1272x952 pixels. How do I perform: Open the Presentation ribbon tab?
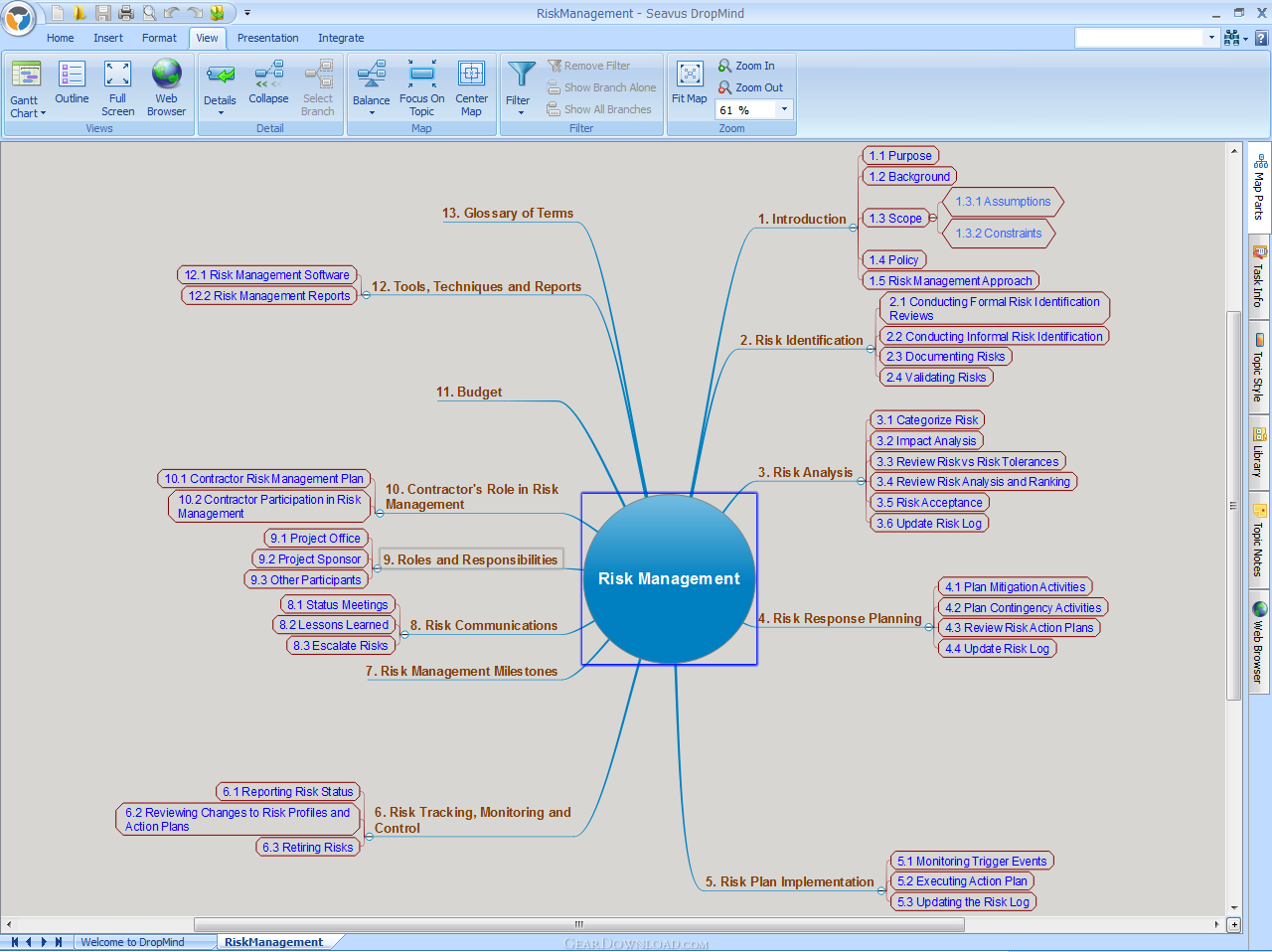coord(267,38)
